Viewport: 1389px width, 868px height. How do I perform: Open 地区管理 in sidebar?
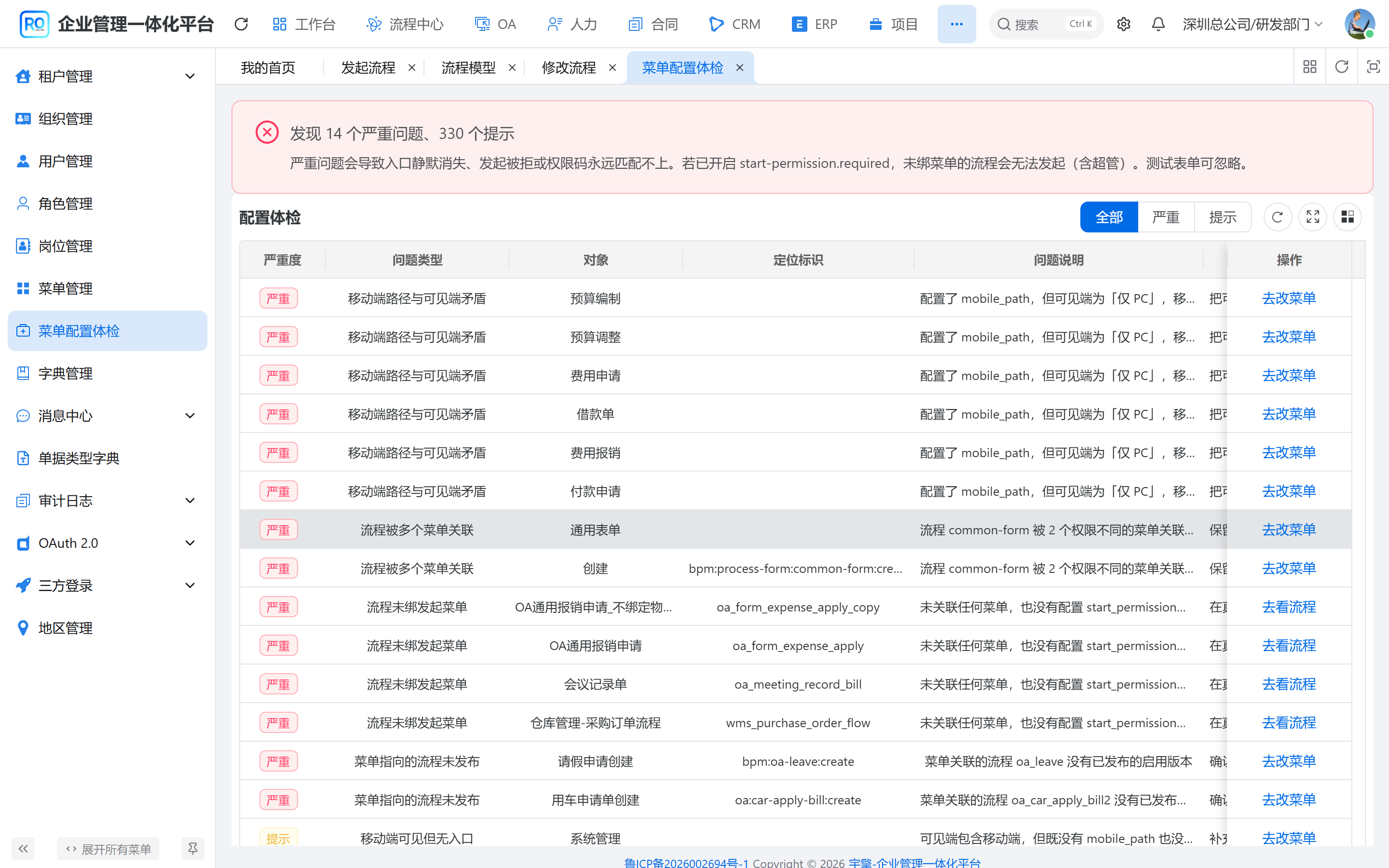[x=108, y=628]
